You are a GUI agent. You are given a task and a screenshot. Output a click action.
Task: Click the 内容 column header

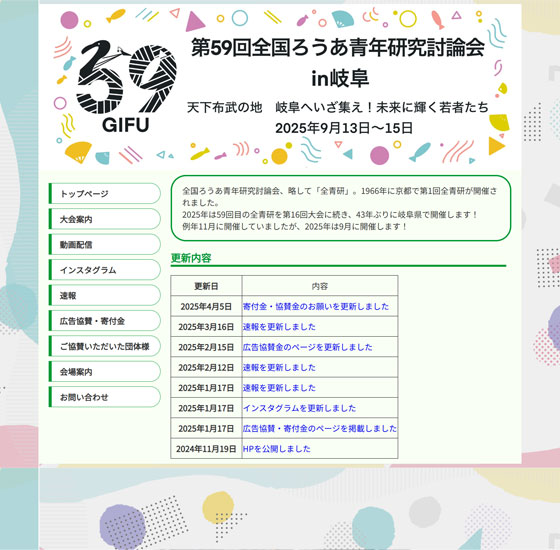click(x=320, y=286)
